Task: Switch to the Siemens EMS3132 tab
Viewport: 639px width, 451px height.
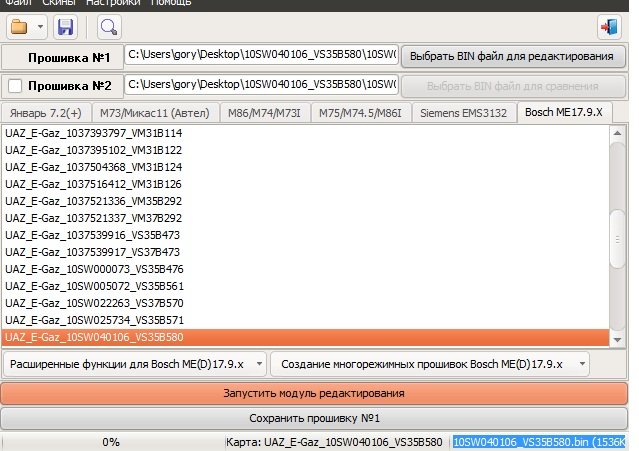Action: pyautogui.click(x=463, y=113)
